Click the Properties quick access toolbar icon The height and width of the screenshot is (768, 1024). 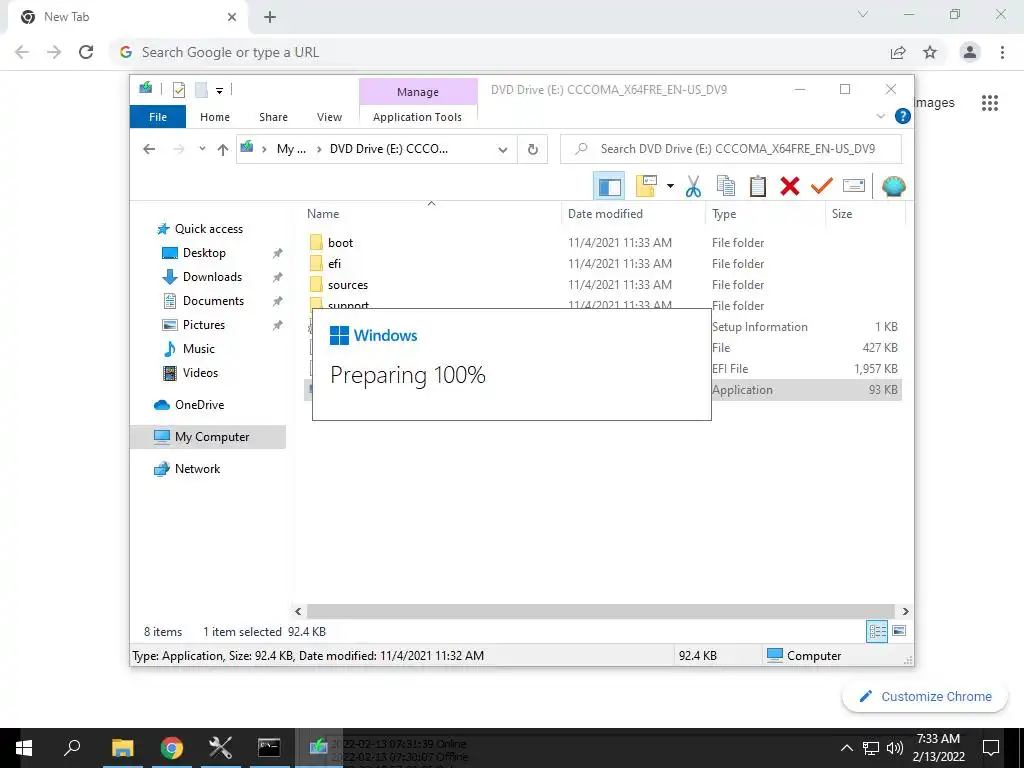[178, 89]
